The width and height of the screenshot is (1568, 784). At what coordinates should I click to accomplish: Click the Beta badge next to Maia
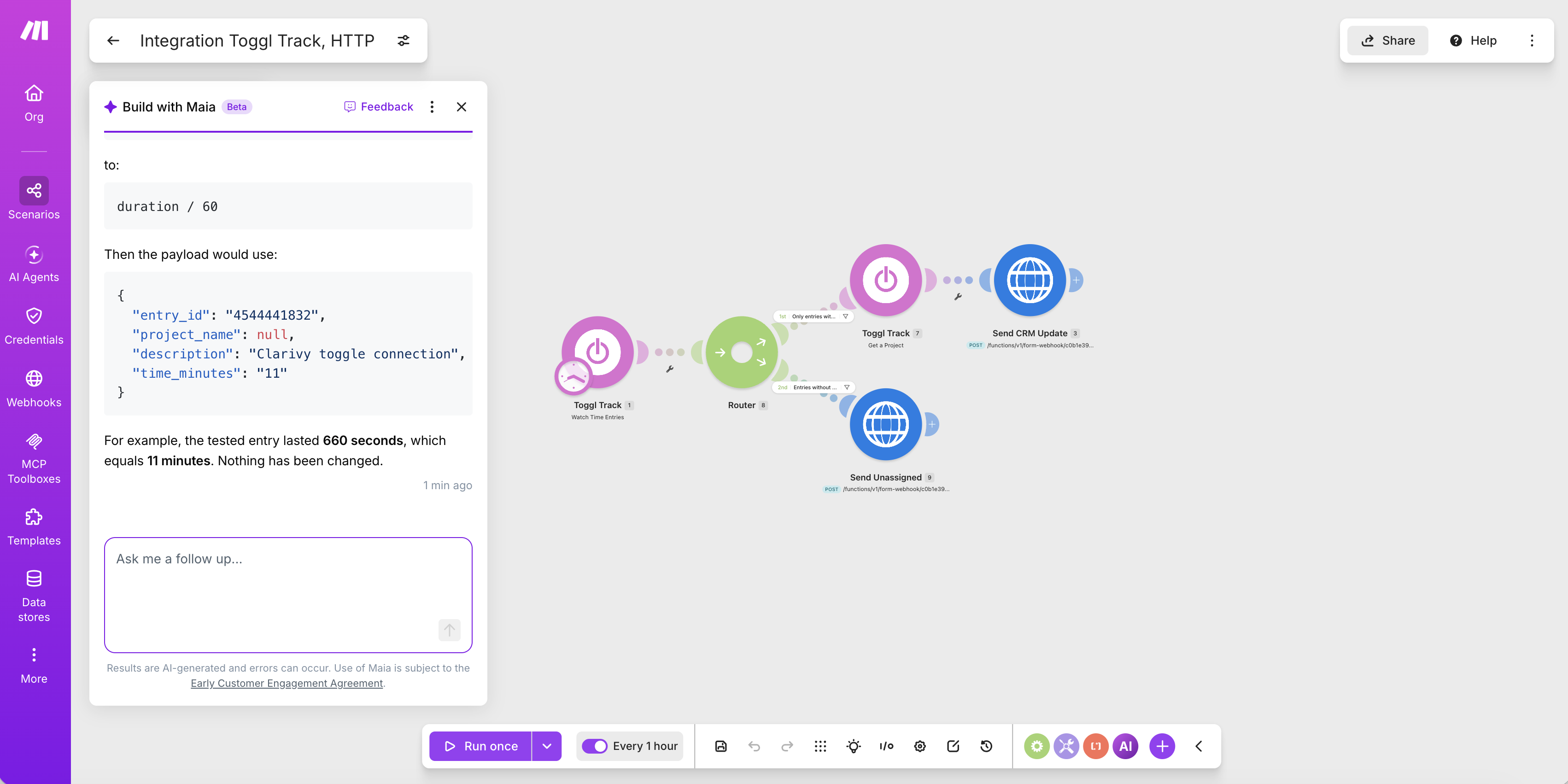(237, 106)
